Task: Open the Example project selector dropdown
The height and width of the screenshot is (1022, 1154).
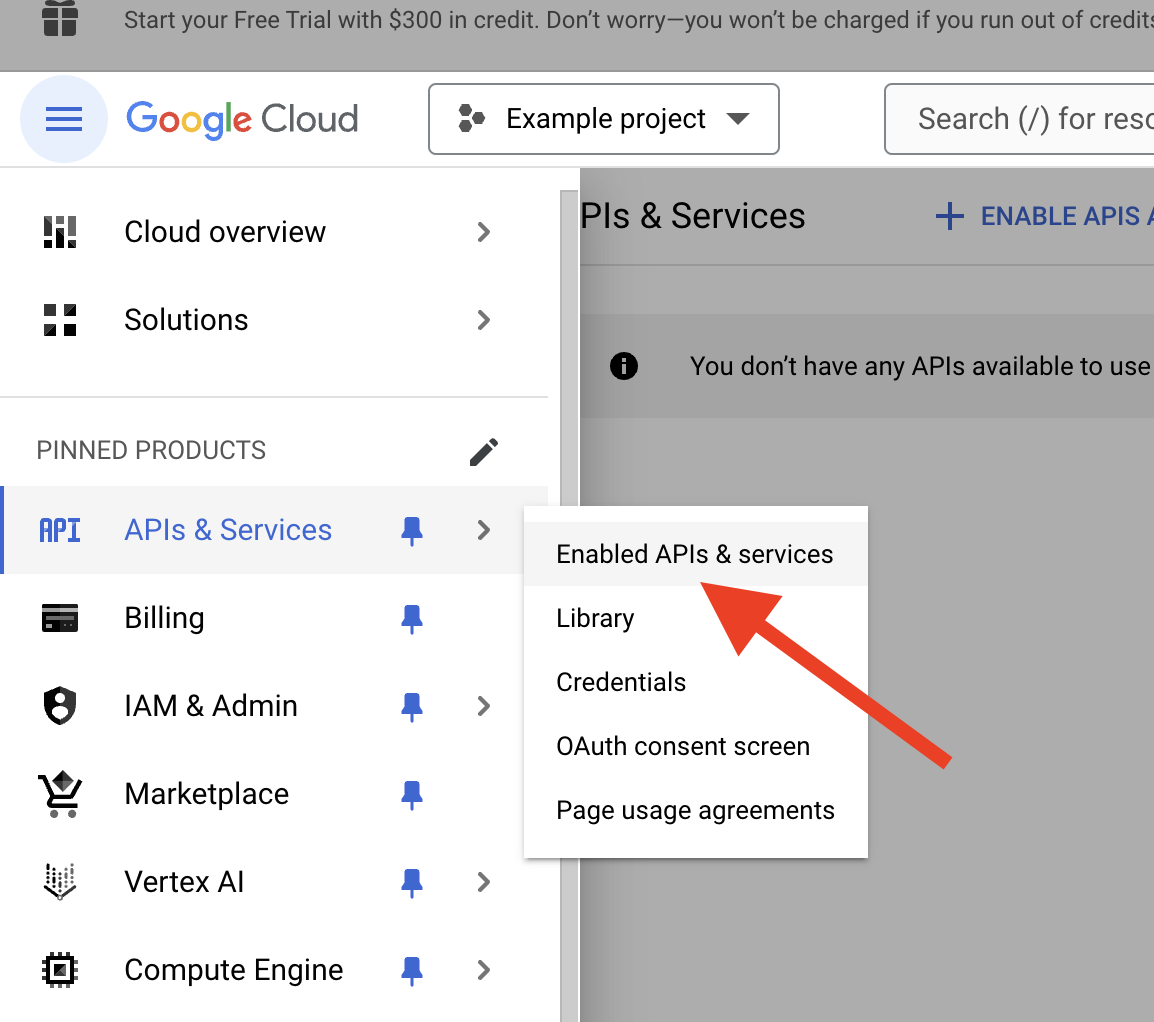Action: tap(603, 120)
